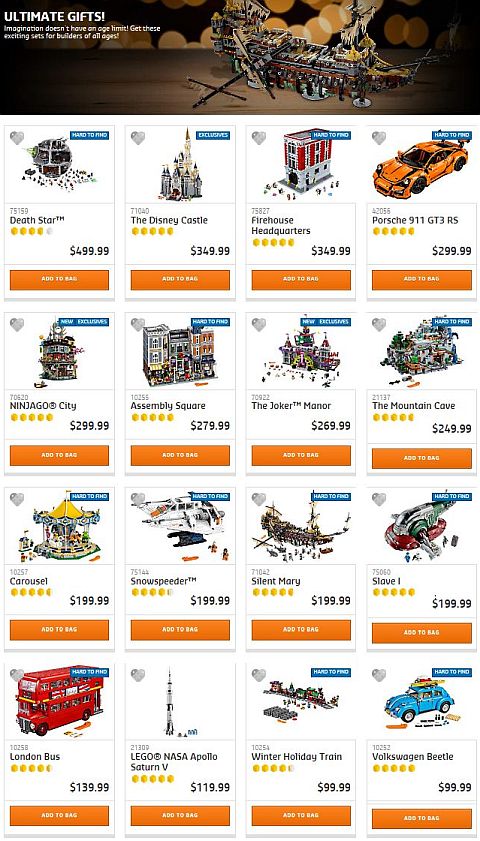Click the heart icon on Carousel card
This screenshot has height=841, width=480.
(x=17, y=499)
